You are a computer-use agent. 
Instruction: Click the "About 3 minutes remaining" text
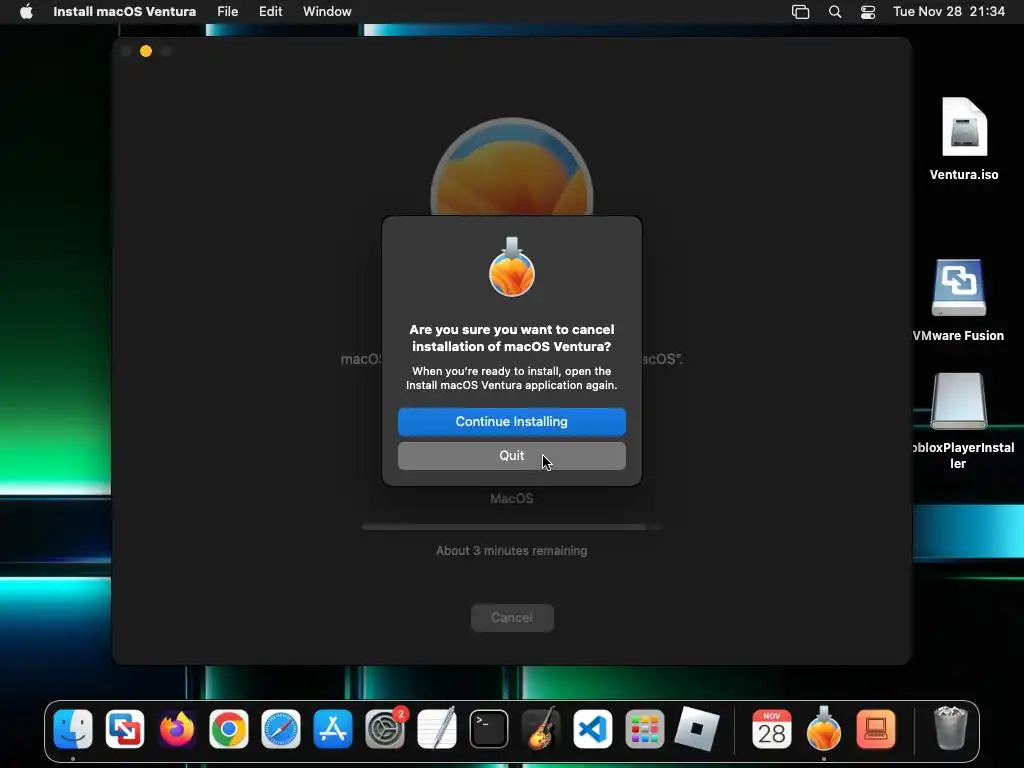[511, 551]
